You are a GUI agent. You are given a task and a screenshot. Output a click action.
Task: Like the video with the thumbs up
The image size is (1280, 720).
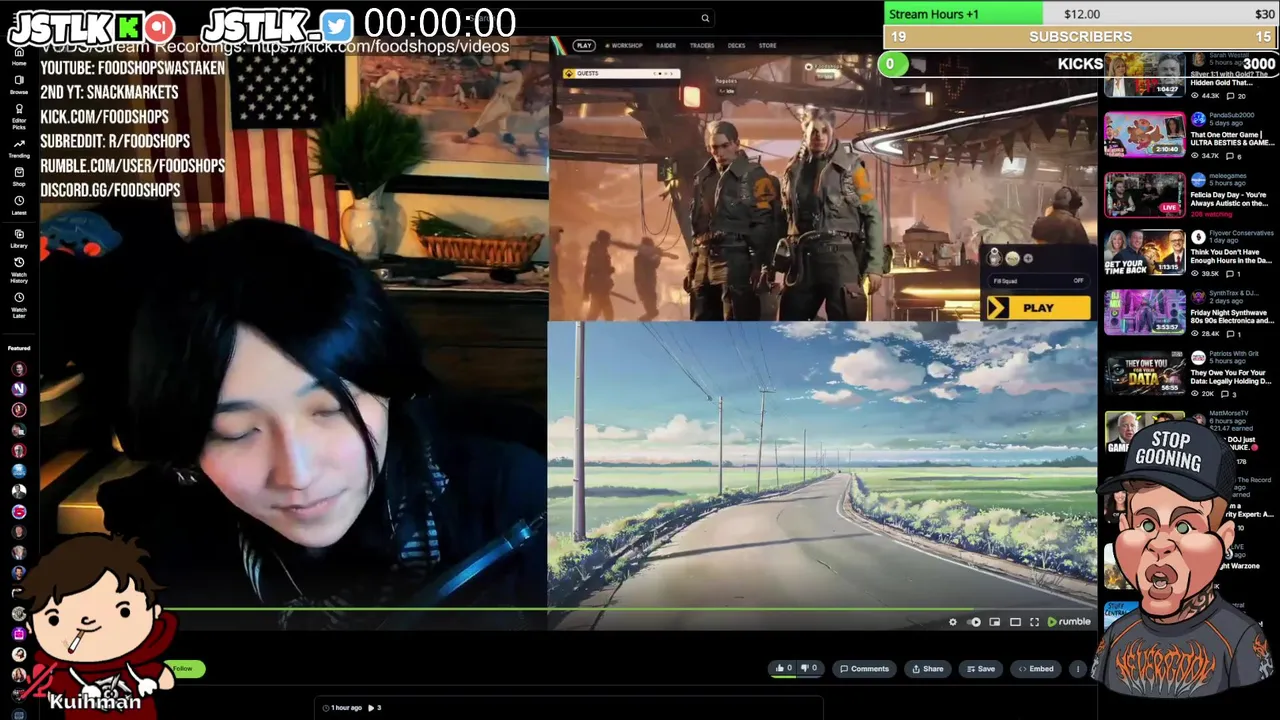point(783,668)
